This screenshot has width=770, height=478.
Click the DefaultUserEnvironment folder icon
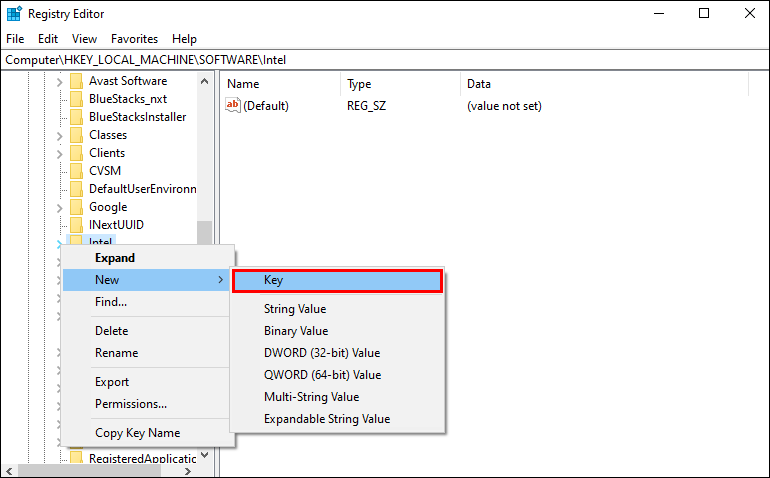76,189
